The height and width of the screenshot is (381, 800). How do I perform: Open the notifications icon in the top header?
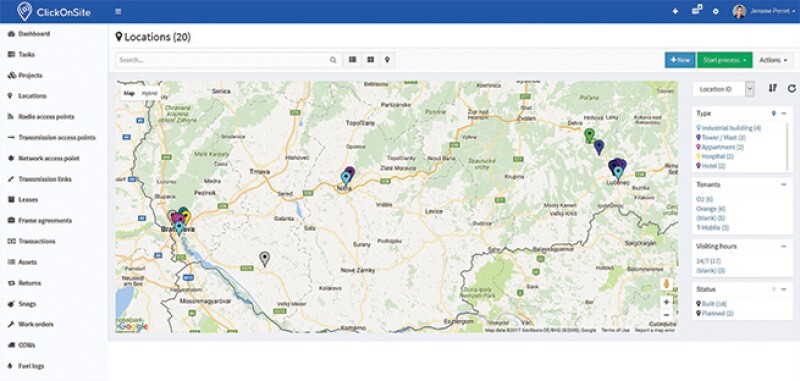coord(697,10)
